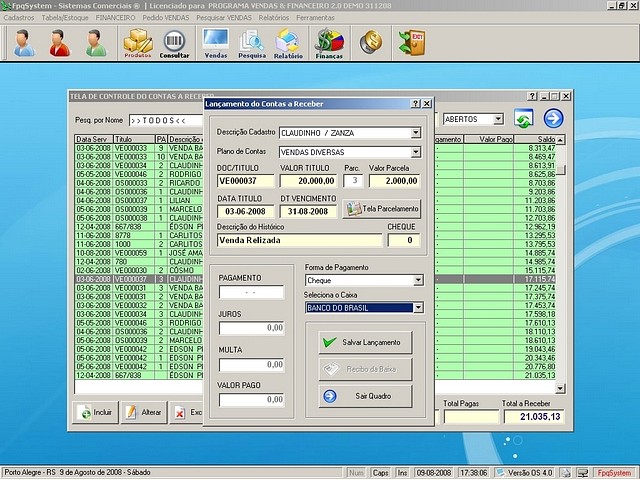The width and height of the screenshot is (640, 480).
Task: Click the Exit door icon
Action: coord(411,42)
